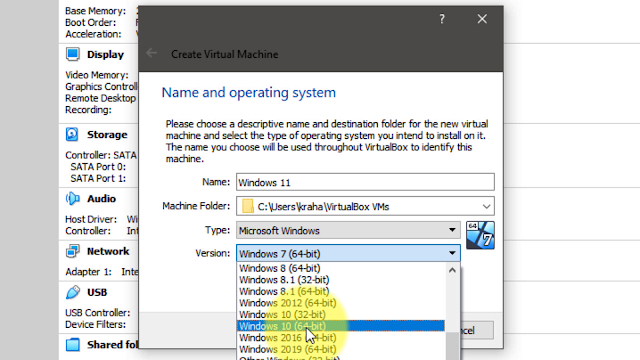
Task: Open the Shared folders section icon
Action: (x=73, y=344)
